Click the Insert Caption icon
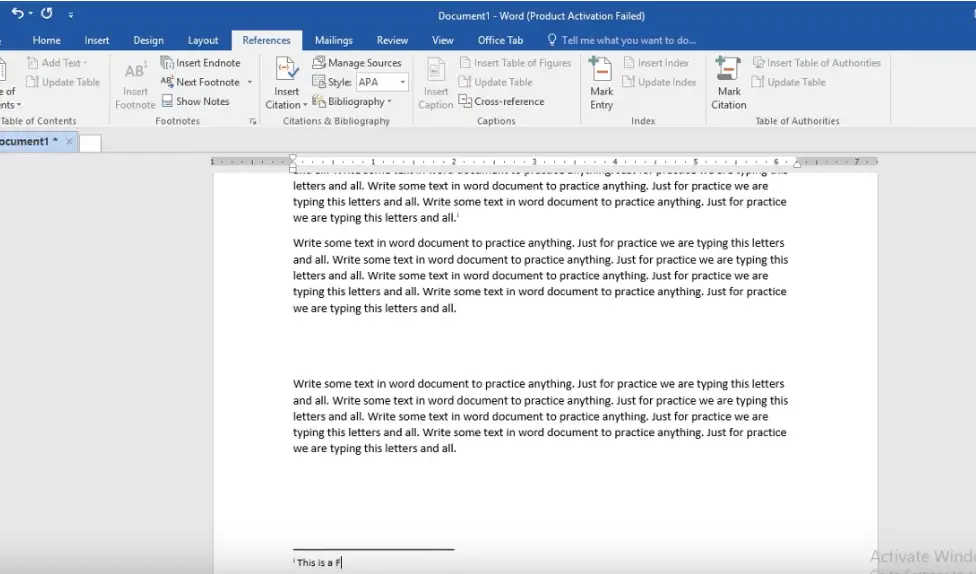This screenshot has width=976, height=574. tap(436, 70)
